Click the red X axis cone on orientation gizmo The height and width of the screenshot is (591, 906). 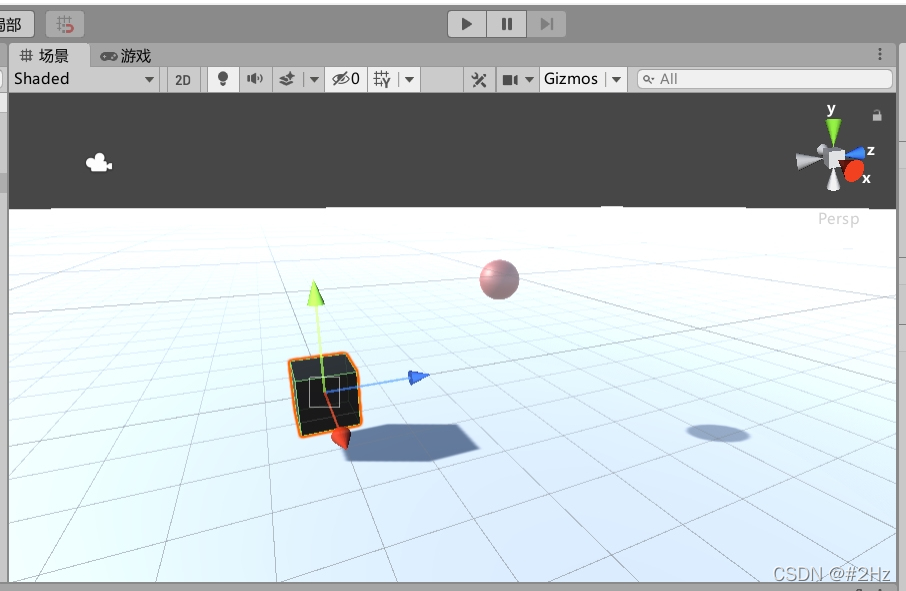click(853, 170)
